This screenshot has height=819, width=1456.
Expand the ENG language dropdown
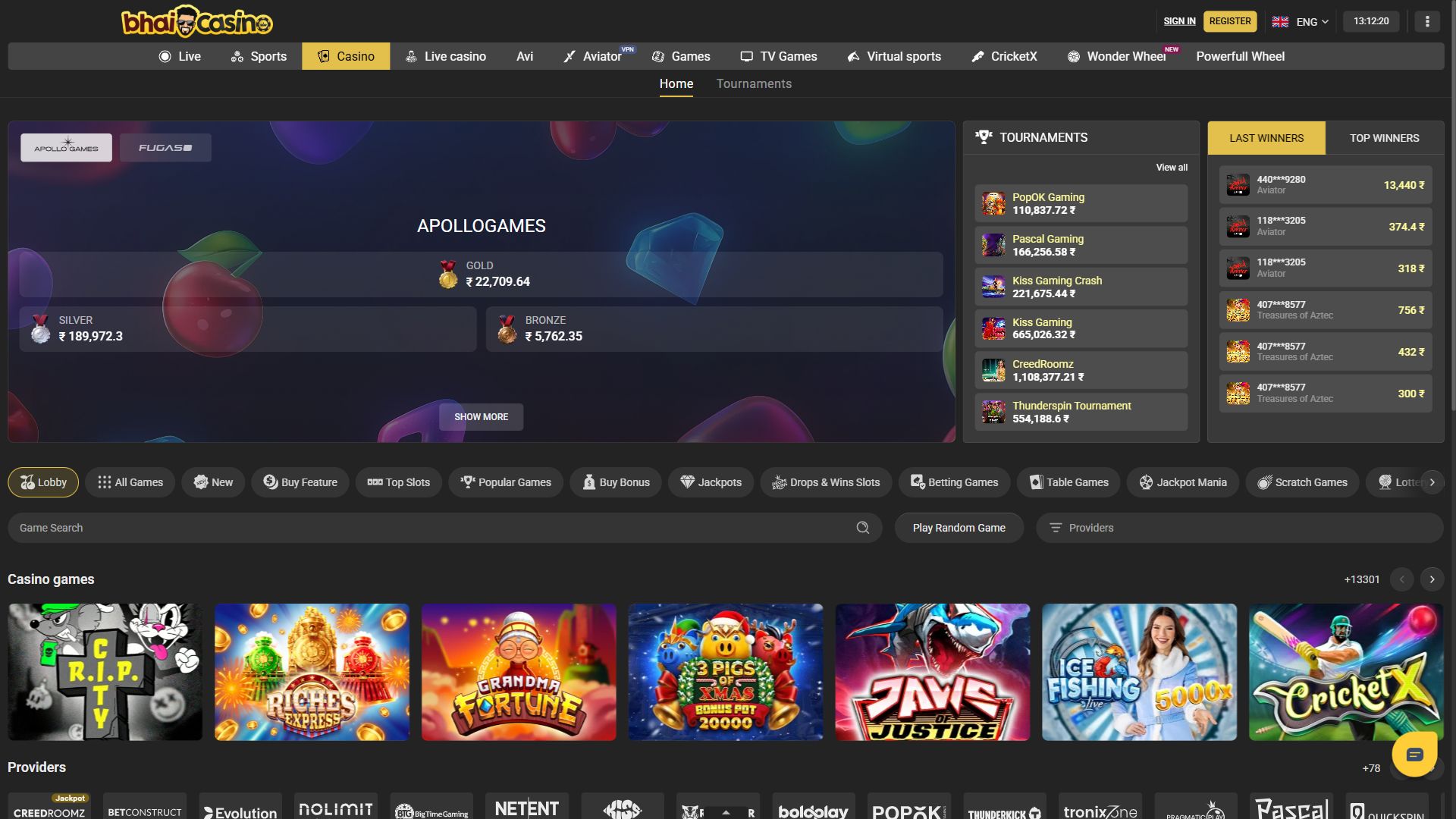pos(1301,21)
